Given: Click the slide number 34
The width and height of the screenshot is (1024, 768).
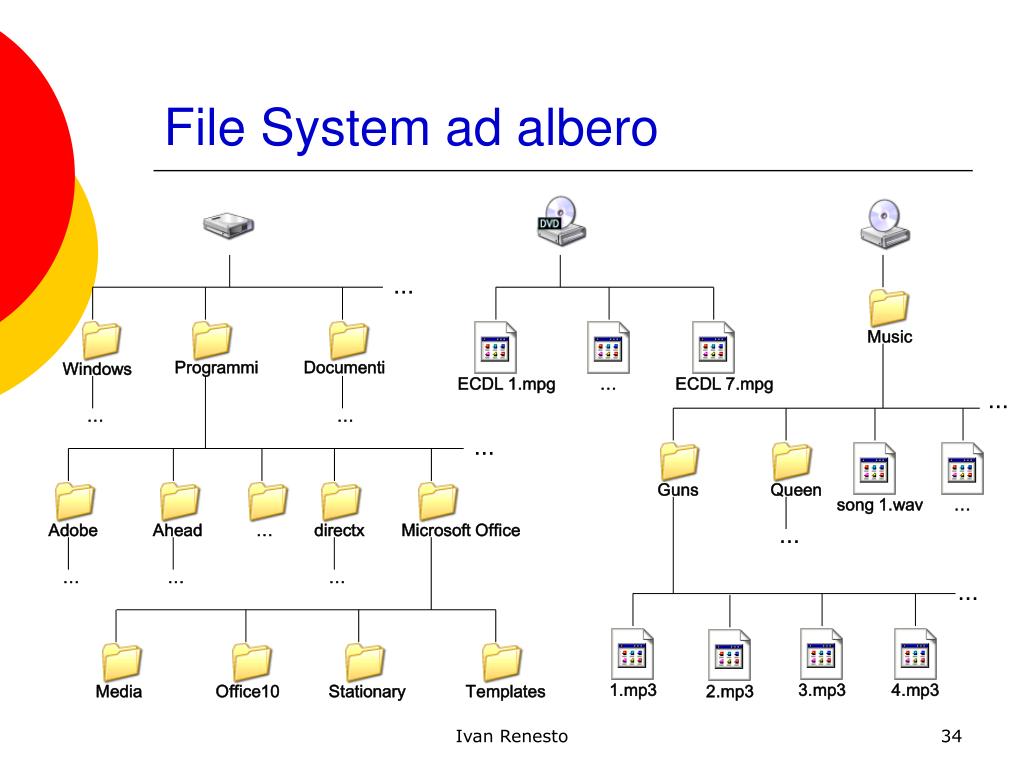Looking at the screenshot, I should 952,737.
